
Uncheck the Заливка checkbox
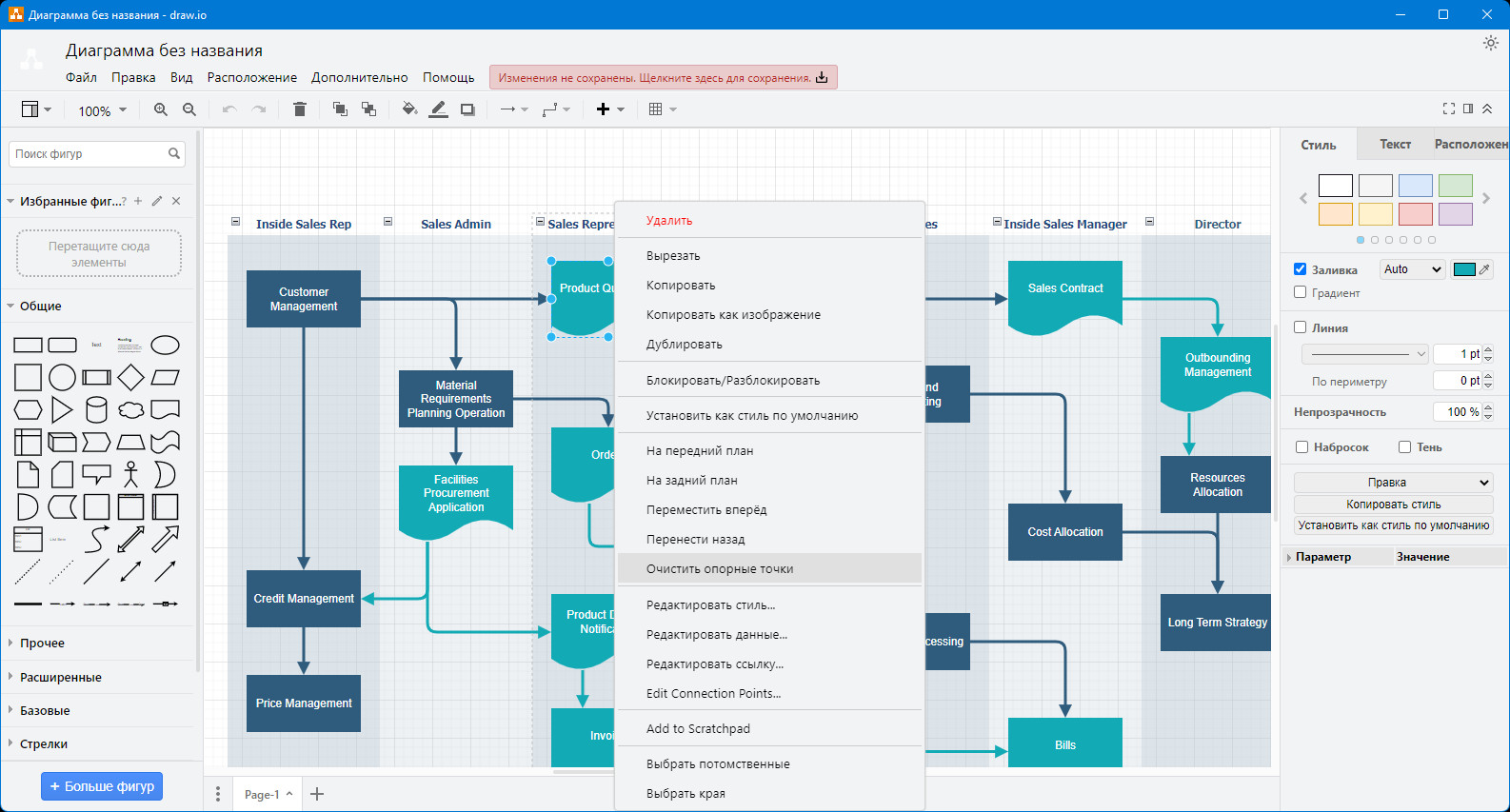1300,269
